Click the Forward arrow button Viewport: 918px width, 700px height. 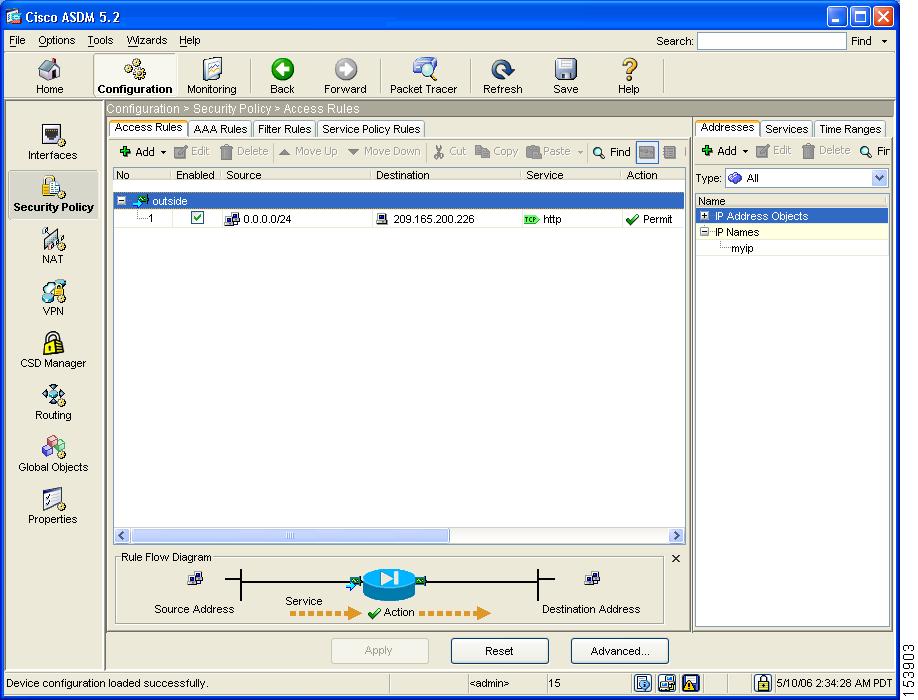click(345, 76)
